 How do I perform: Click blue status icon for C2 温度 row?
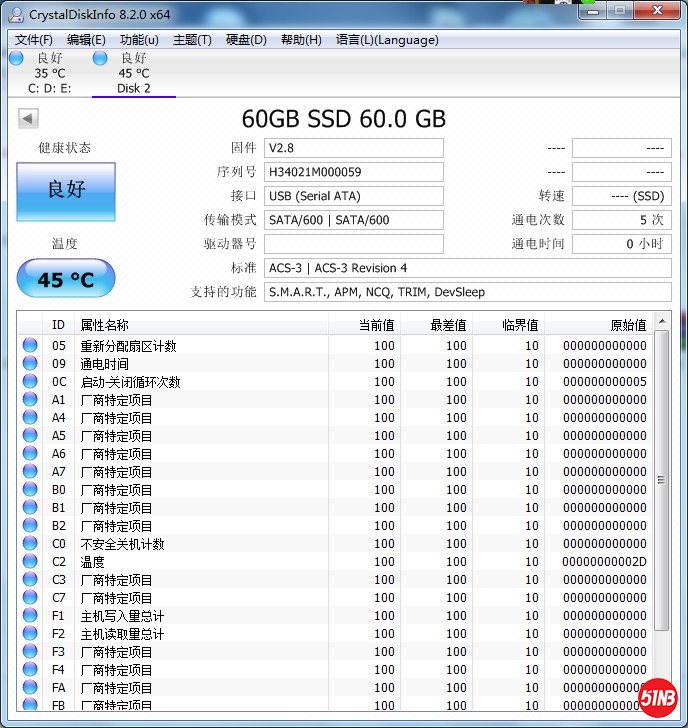click(30, 562)
